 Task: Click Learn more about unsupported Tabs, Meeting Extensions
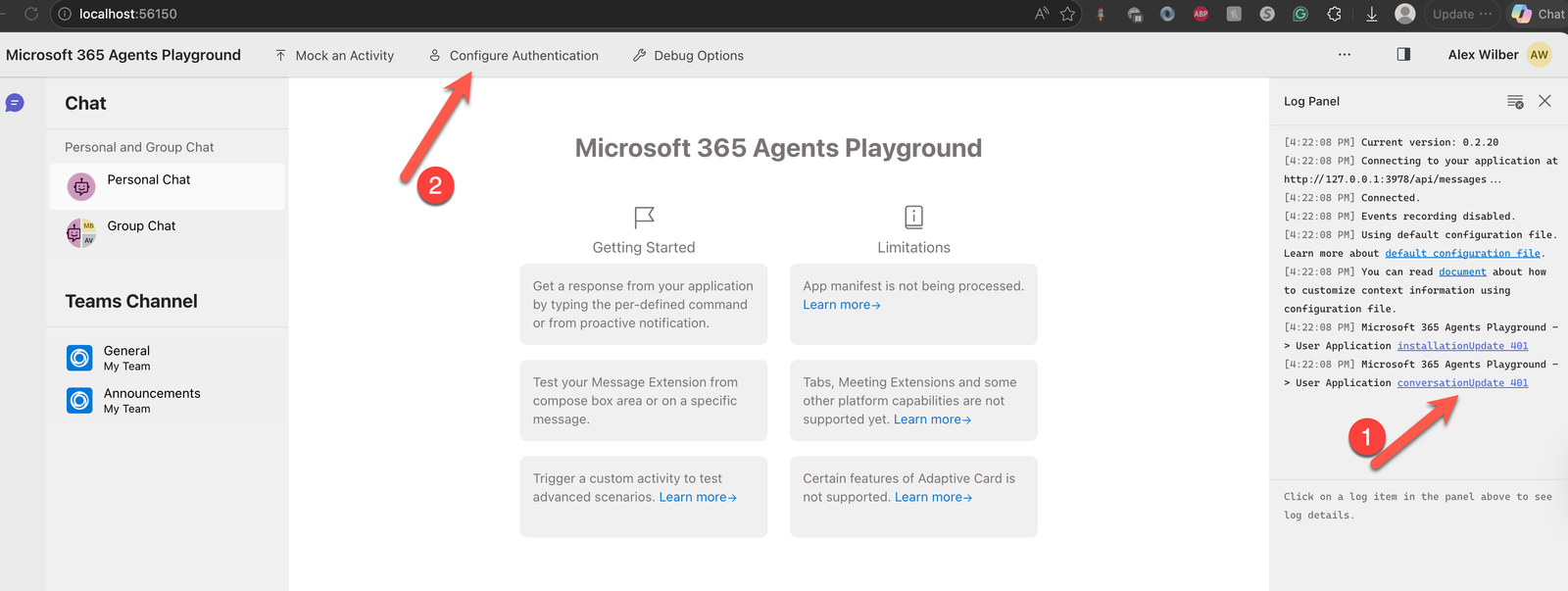[932, 419]
